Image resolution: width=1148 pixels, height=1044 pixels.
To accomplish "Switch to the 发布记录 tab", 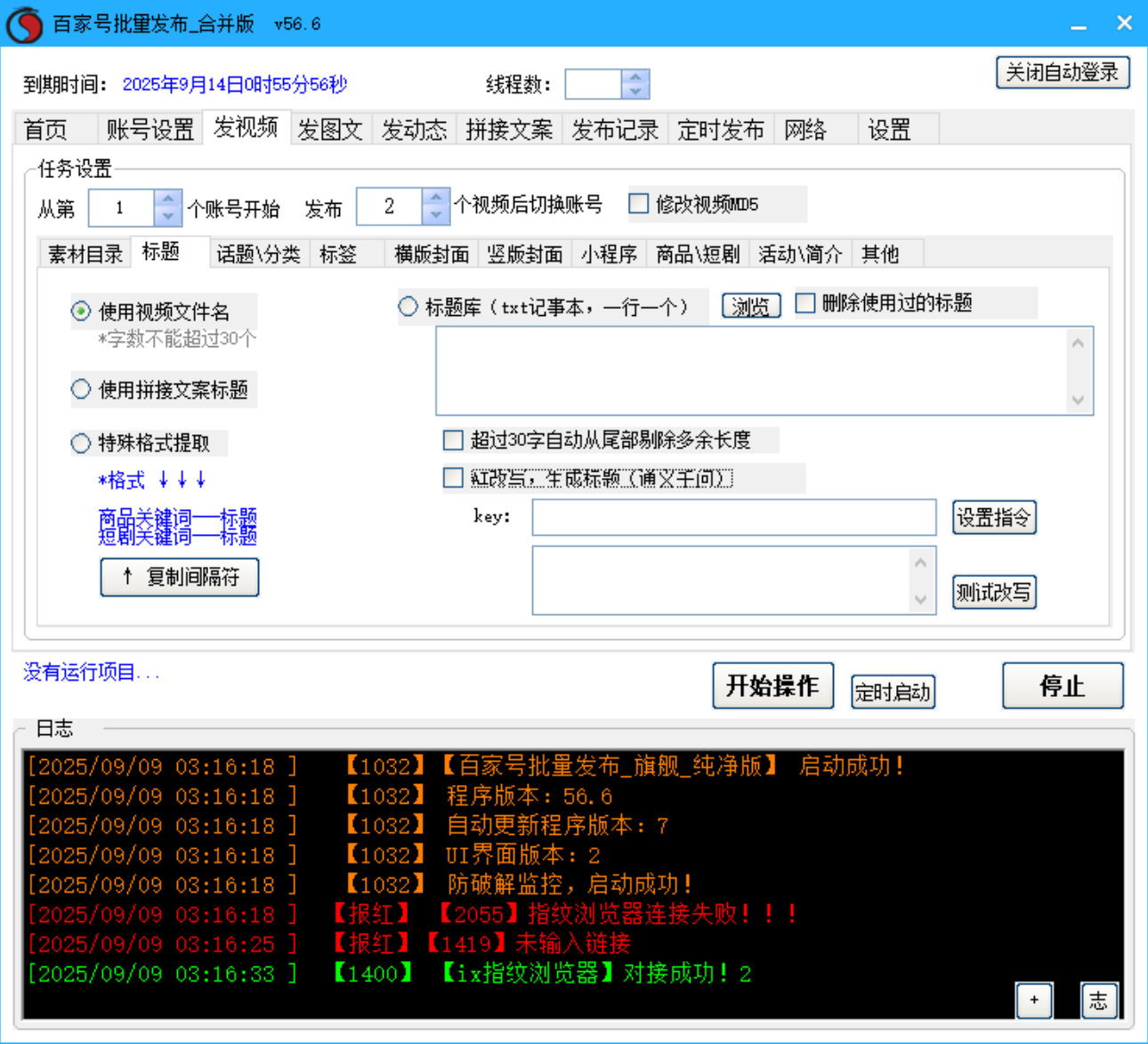I will 614,129.
